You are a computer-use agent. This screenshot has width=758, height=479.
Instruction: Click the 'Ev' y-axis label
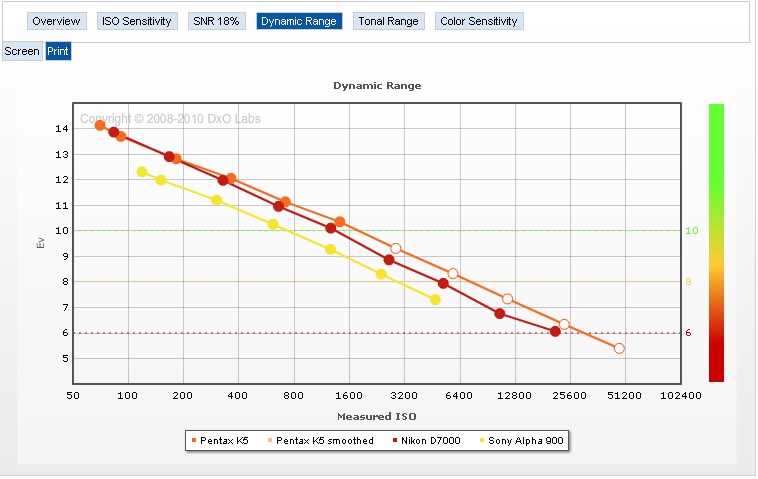click(x=41, y=243)
